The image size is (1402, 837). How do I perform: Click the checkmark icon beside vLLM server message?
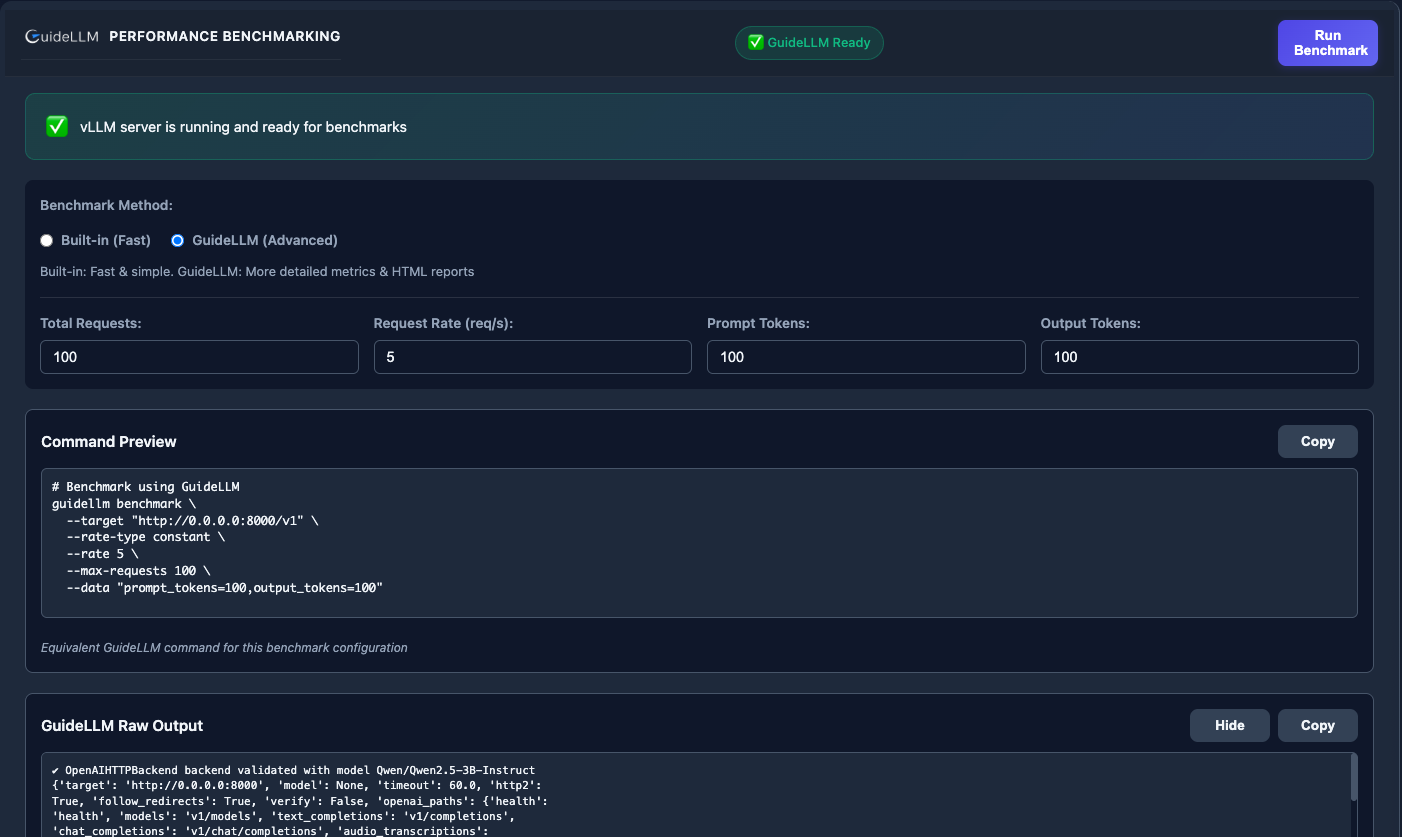click(x=57, y=127)
